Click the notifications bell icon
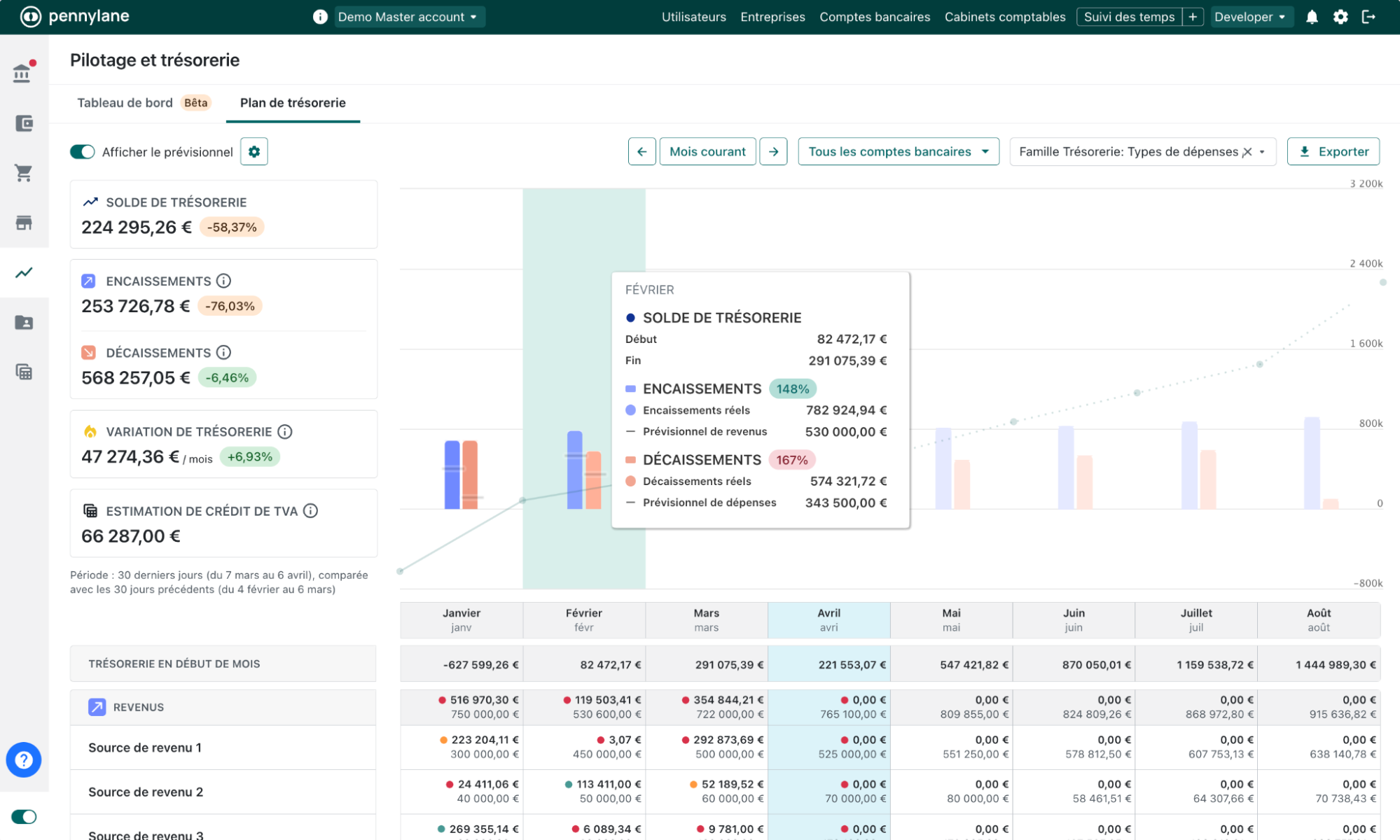 [x=1312, y=17]
